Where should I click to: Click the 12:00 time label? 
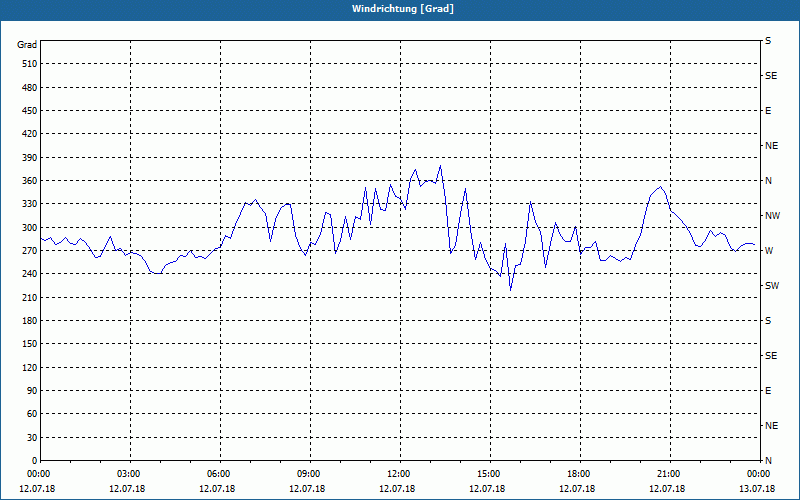[x=398, y=474]
